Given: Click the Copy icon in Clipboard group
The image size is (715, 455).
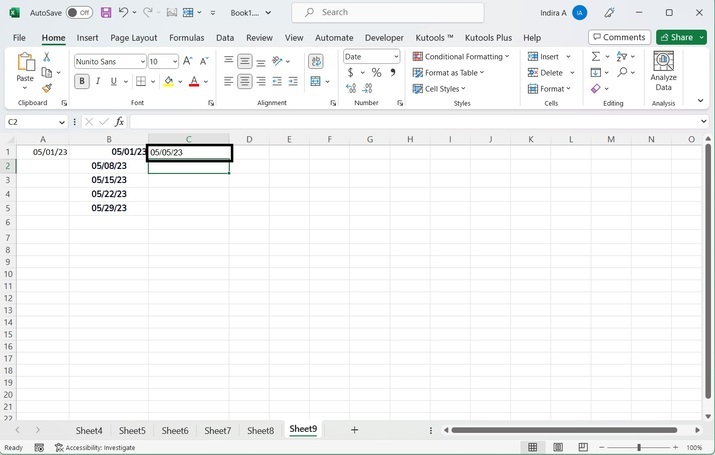Looking at the screenshot, I should [x=47, y=72].
